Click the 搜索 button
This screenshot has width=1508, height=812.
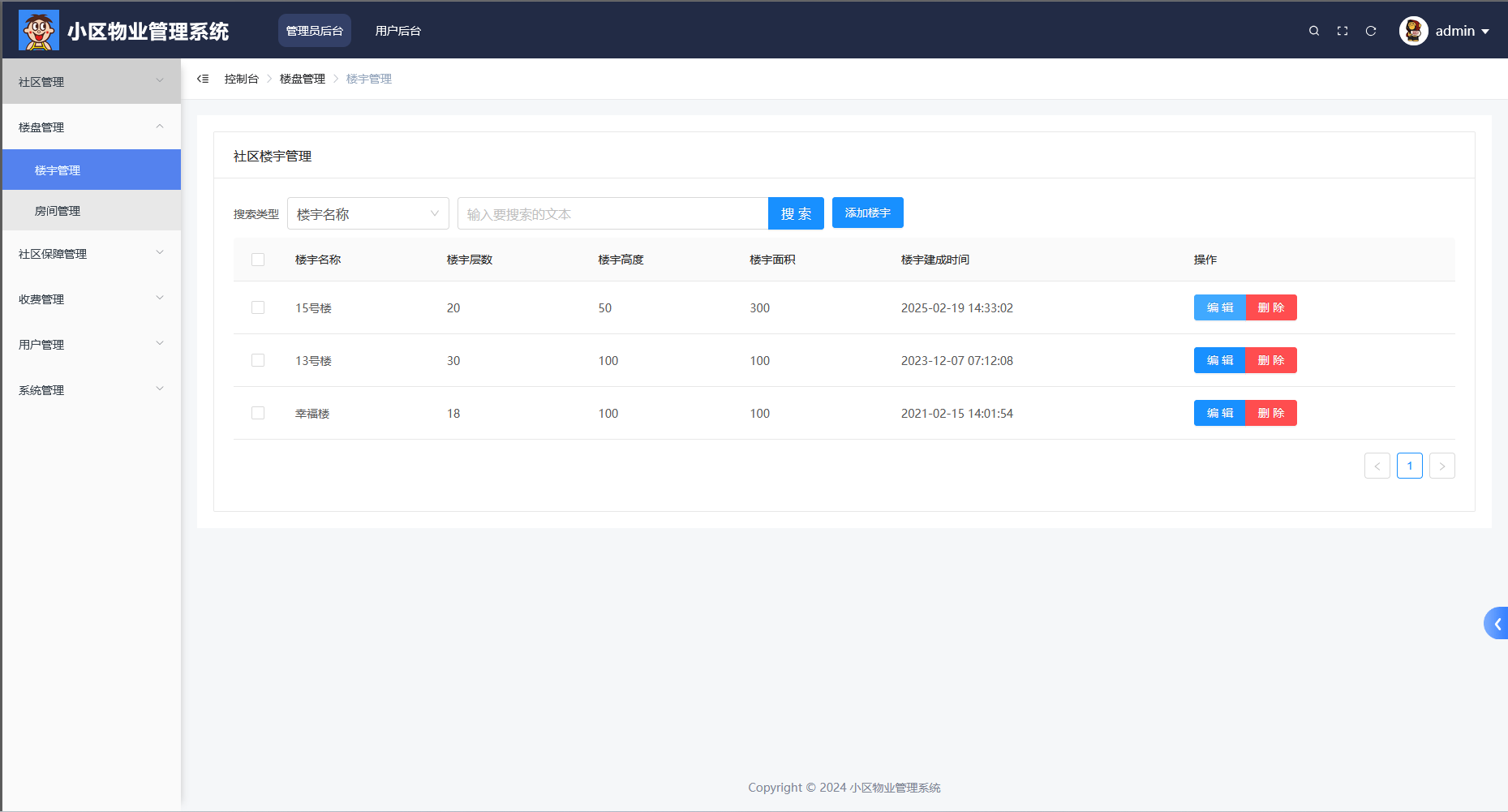coord(796,213)
